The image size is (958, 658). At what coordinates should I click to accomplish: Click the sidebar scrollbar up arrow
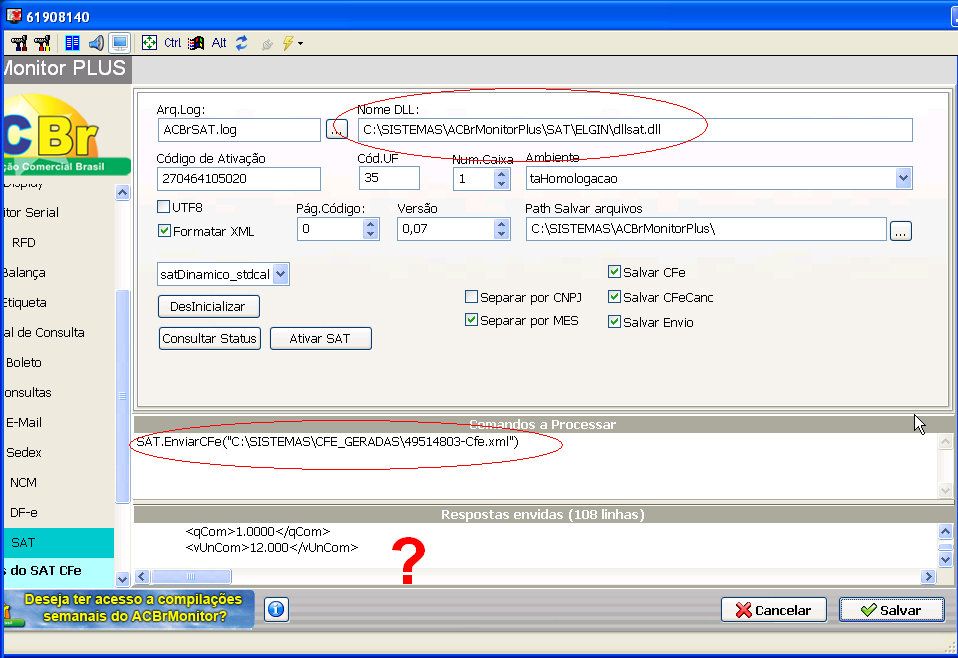(x=122, y=192)
